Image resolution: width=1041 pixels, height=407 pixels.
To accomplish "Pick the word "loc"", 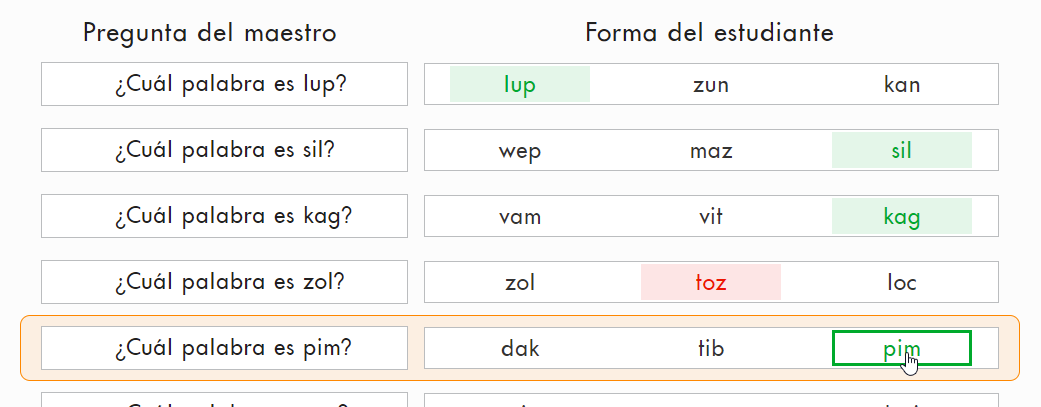I will tap(902, 282).
